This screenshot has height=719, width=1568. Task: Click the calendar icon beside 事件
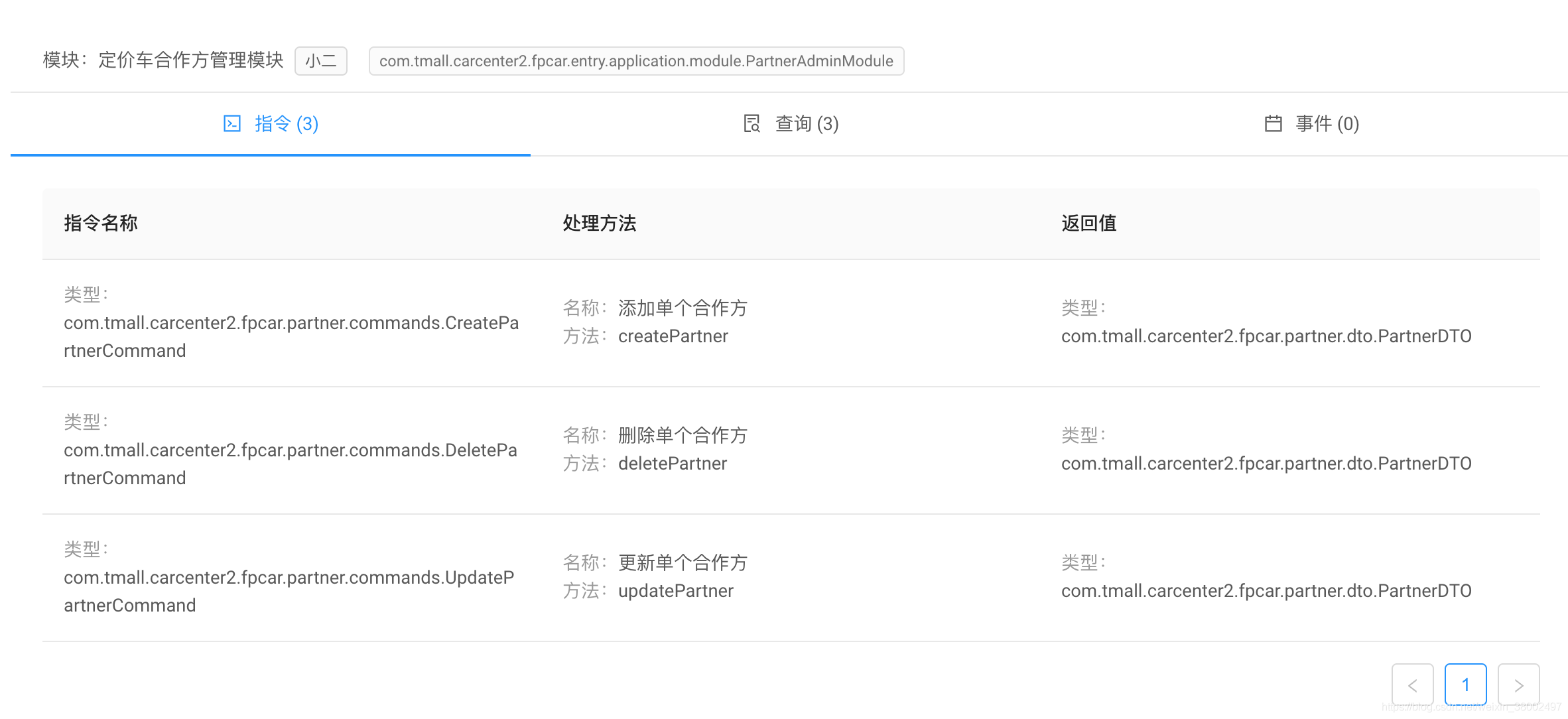click(x=1273, y=123)
